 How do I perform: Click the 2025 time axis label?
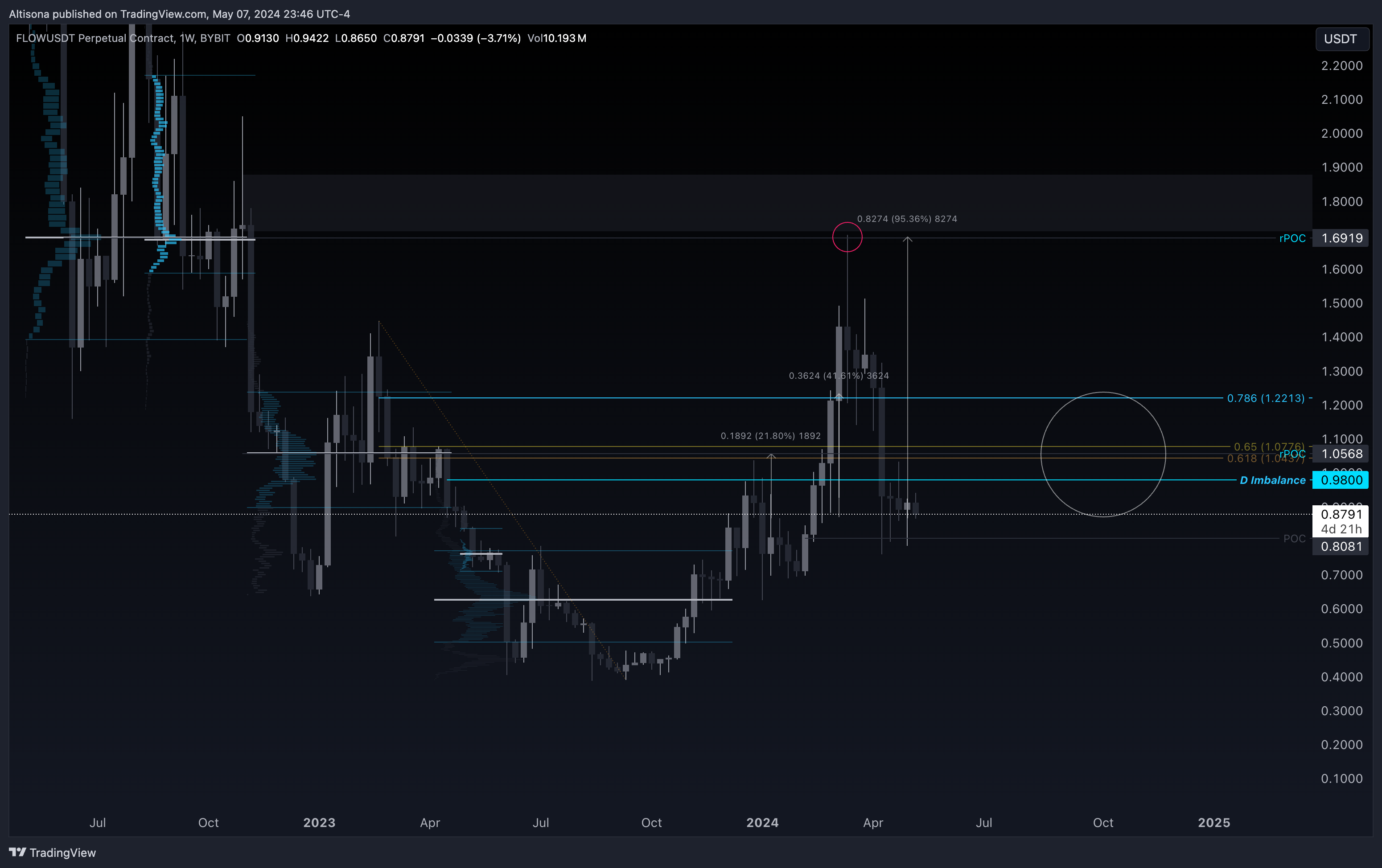tap(1214, 823)
